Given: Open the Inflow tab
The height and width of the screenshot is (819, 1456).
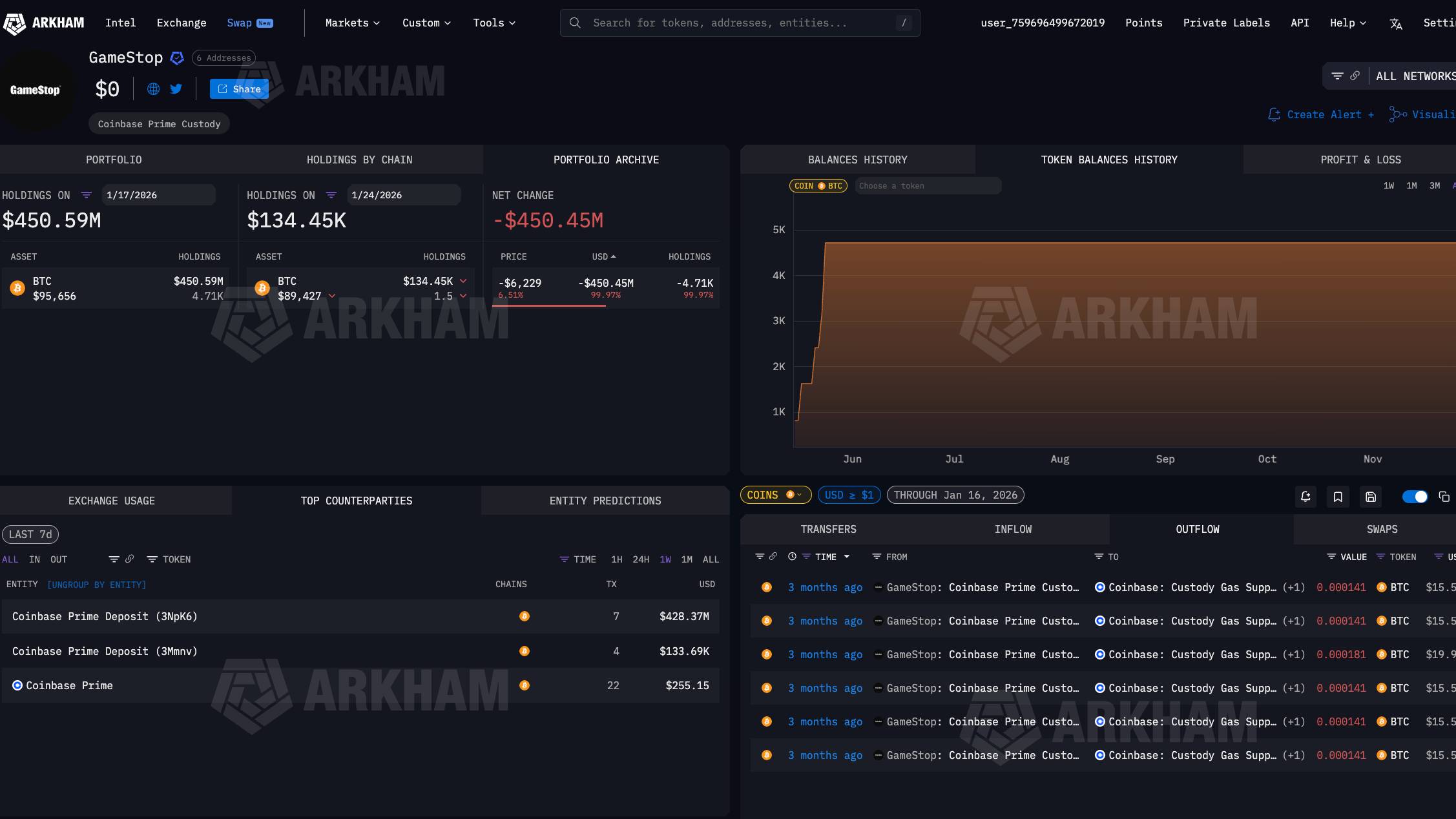Looking at the screenshot, I should (x=1013, y=529).
